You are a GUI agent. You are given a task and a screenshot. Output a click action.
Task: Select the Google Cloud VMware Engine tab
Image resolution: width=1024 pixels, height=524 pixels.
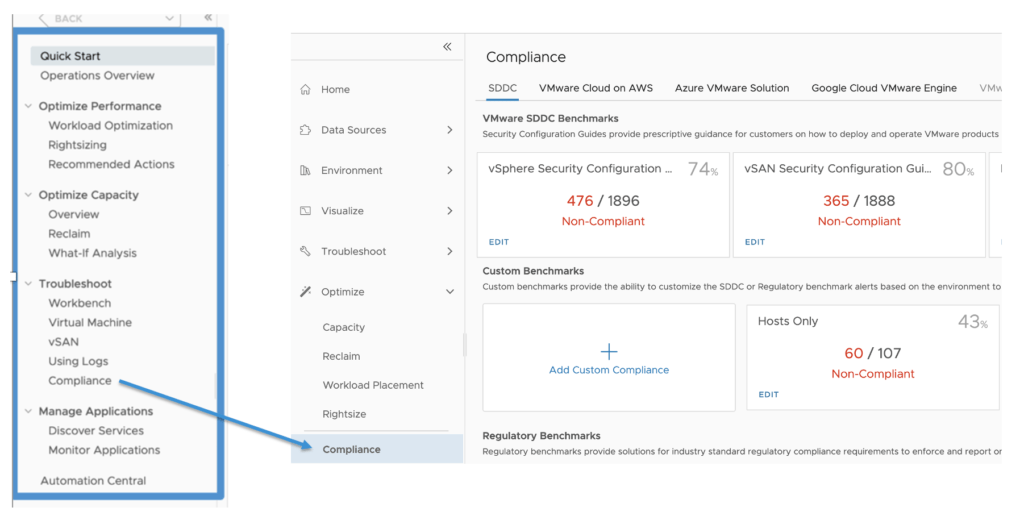coord(884,88)
